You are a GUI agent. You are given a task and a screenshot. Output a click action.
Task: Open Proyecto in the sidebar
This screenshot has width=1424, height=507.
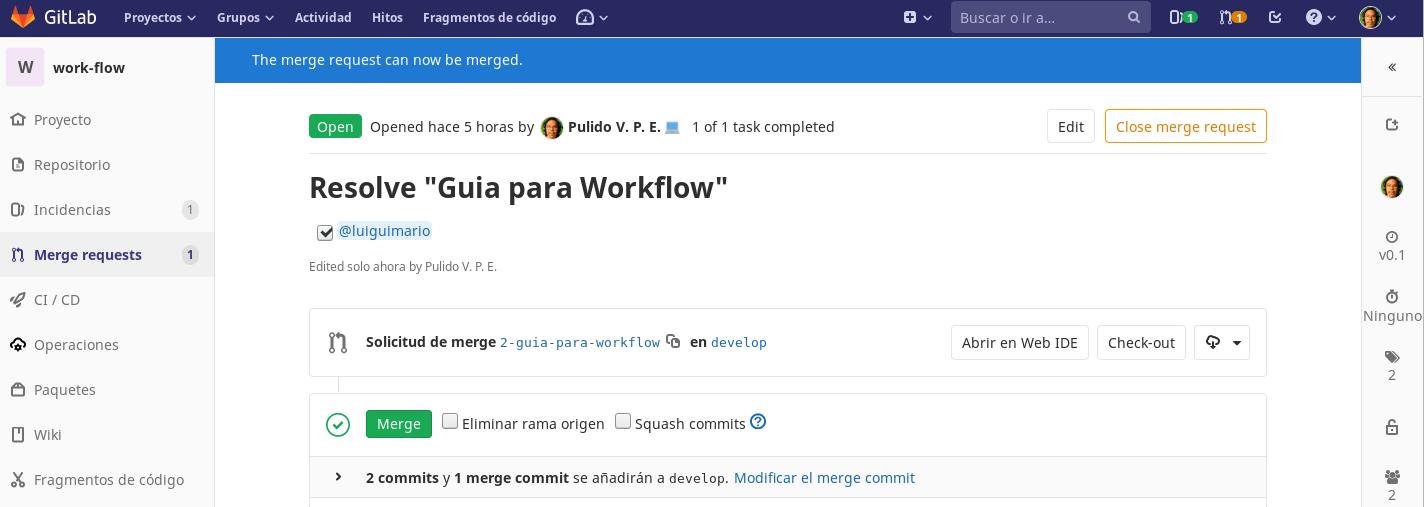point(107,119)
